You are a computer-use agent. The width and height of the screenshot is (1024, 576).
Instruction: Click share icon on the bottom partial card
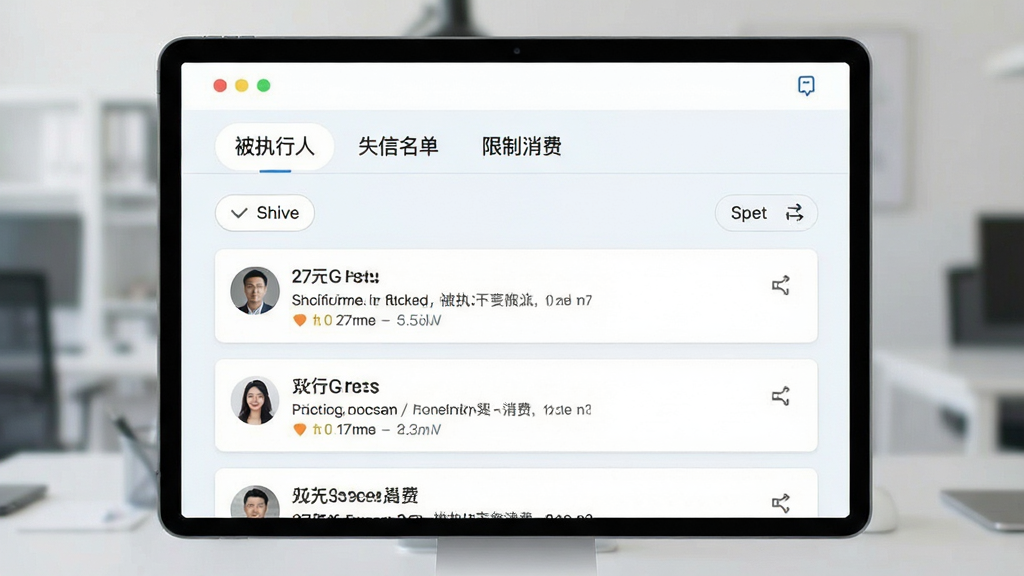click(780, 503)
